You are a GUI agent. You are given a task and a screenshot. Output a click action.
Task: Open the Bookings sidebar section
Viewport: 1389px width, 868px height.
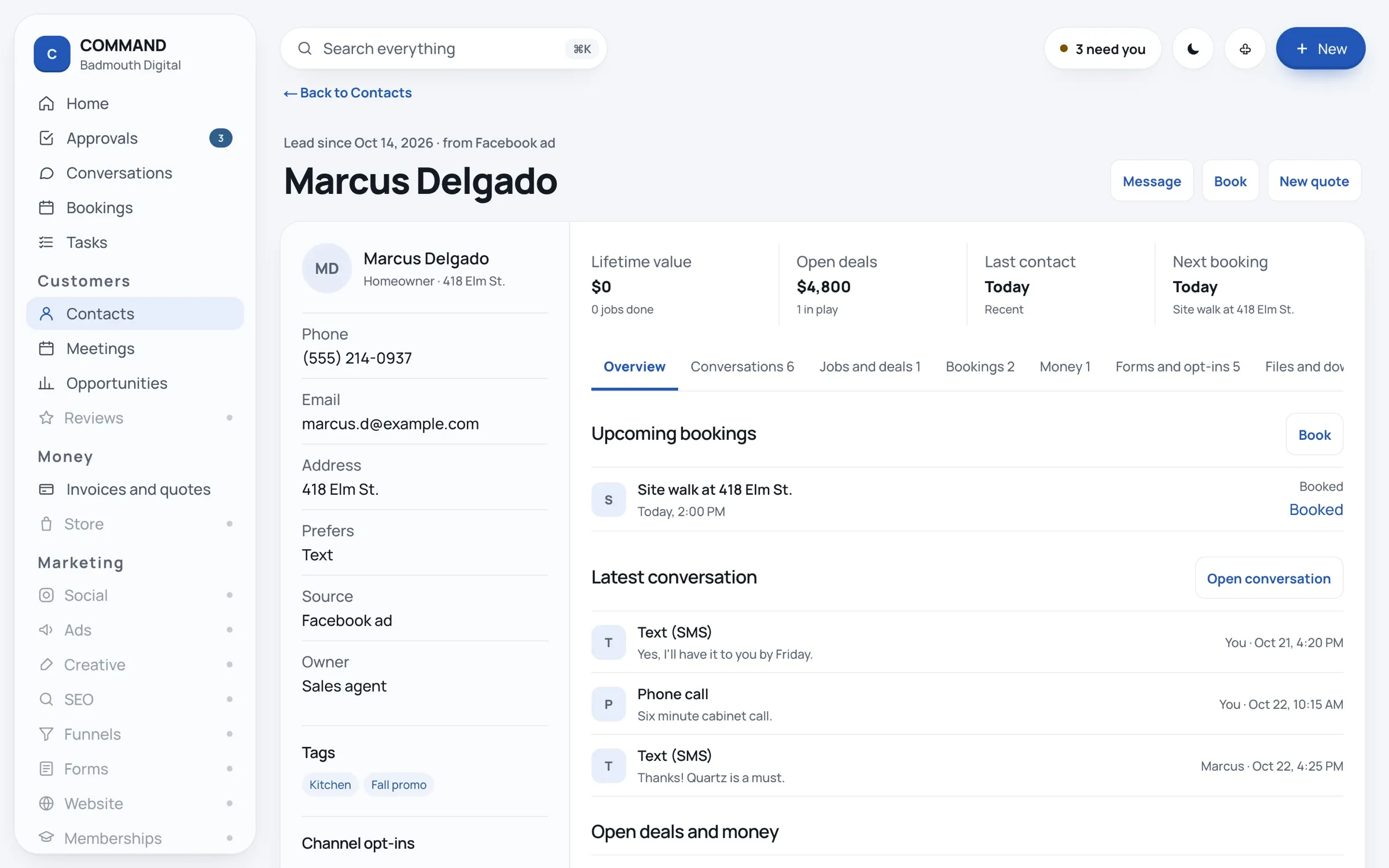[x=135, y=208]
